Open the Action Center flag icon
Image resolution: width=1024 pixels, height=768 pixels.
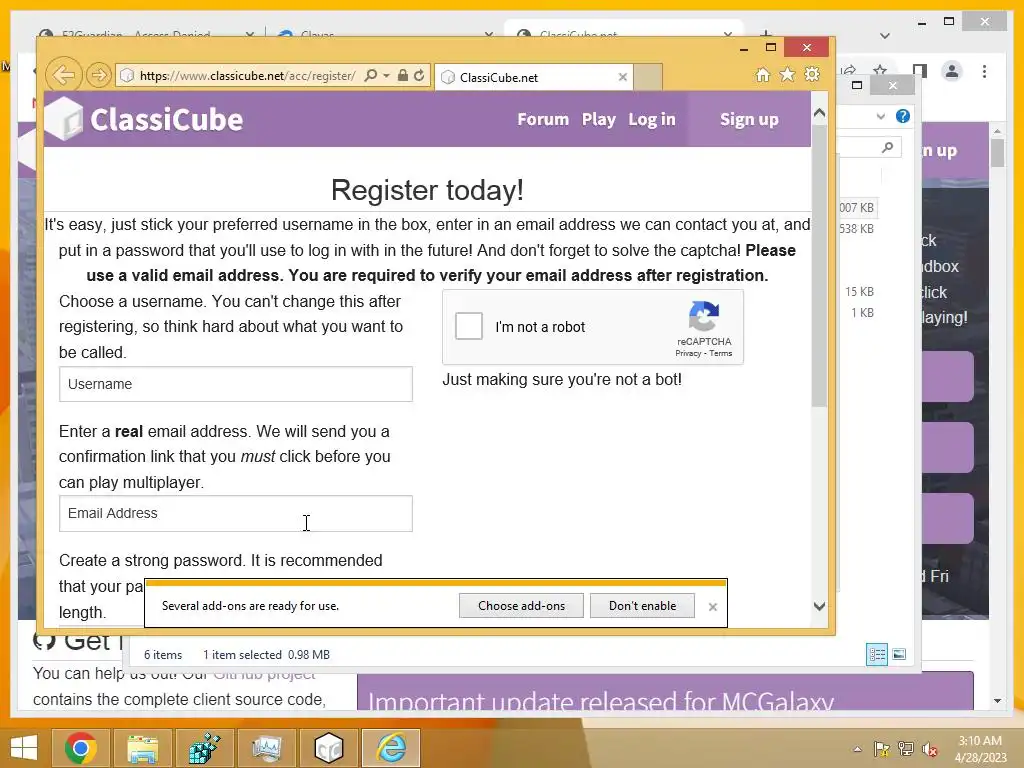click(882, 749)
